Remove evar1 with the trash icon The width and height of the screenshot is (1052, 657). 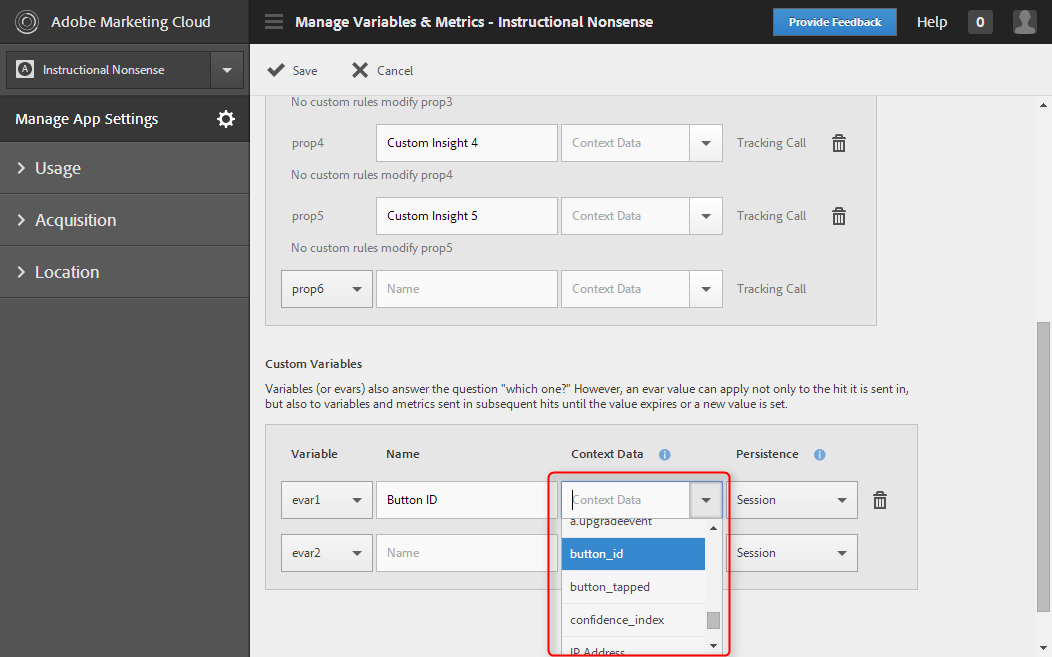(880, 500)
